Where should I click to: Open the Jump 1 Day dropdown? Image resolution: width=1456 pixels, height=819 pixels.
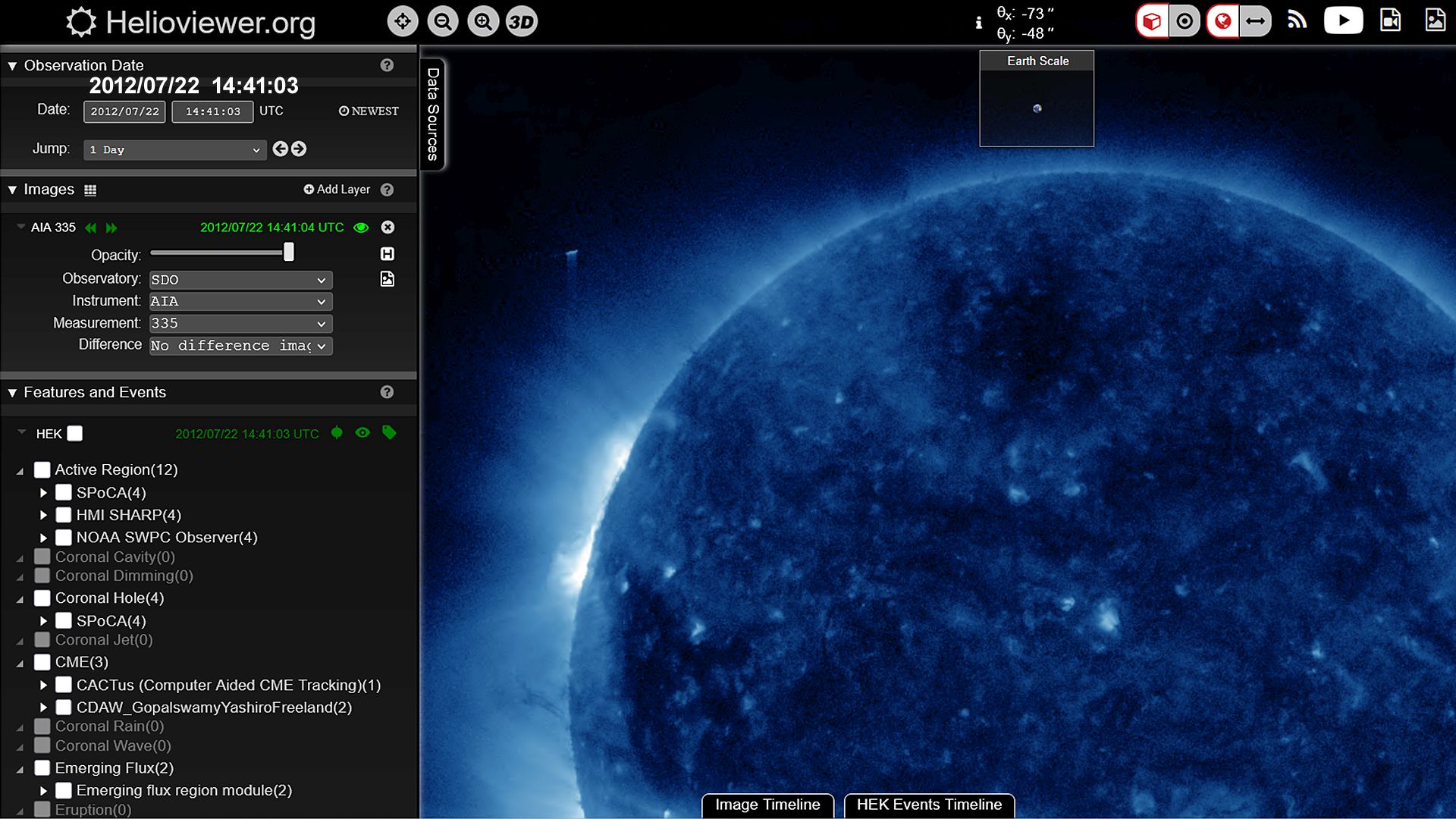coord(175,150)
